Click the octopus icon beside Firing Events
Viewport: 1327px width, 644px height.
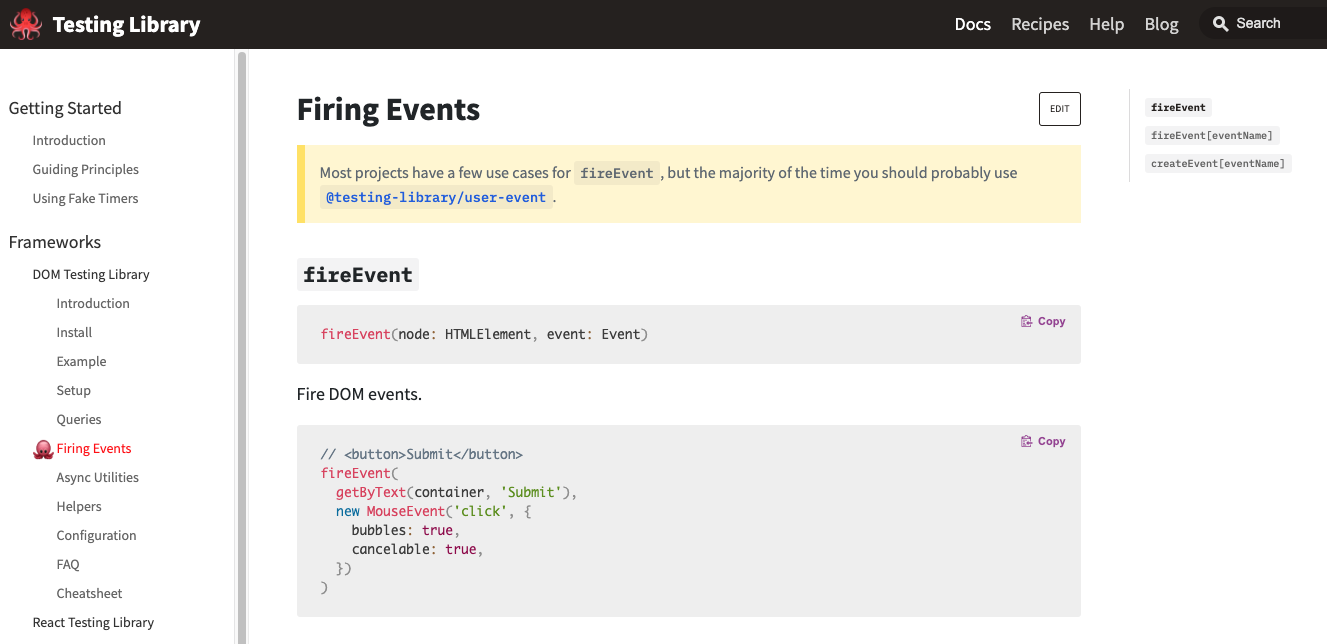pyautogui.click(x=43, y=449)
